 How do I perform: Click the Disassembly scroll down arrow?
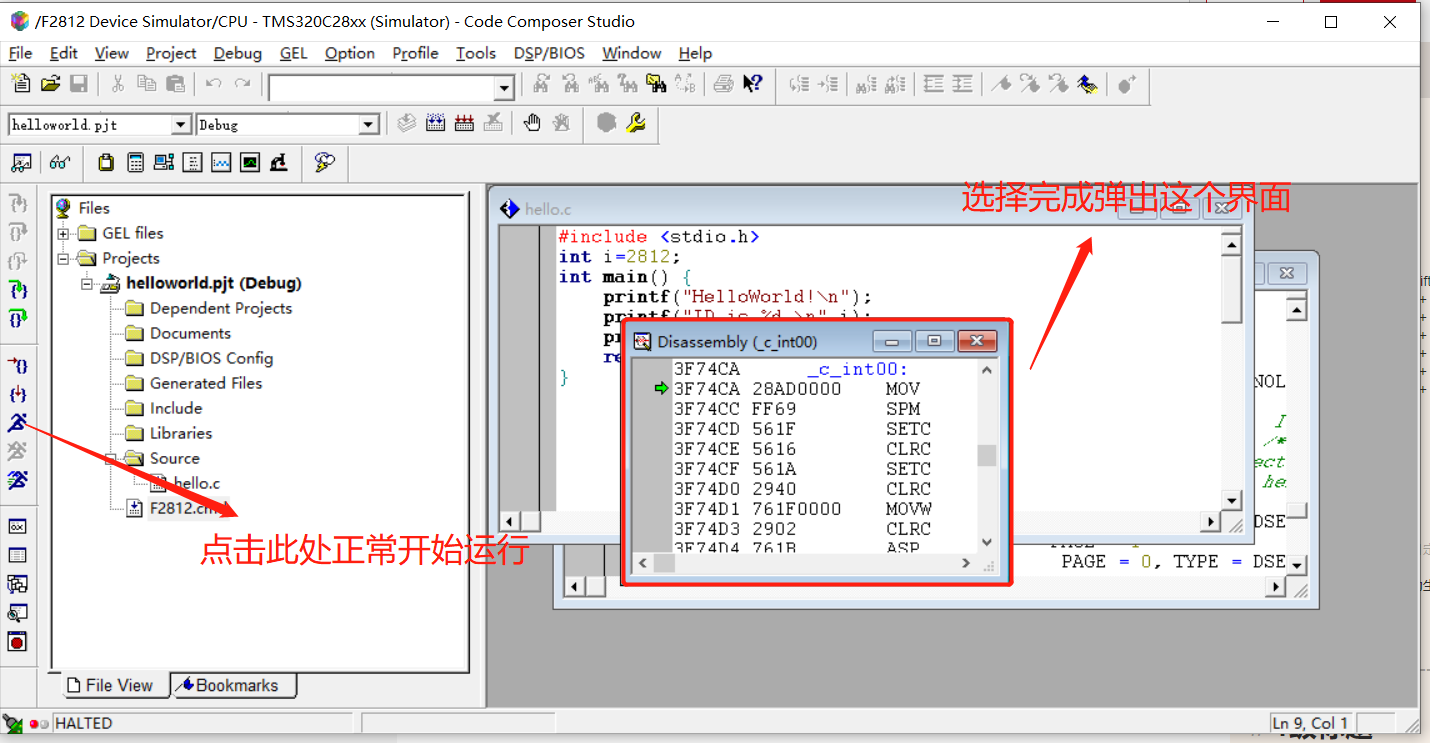987,542
